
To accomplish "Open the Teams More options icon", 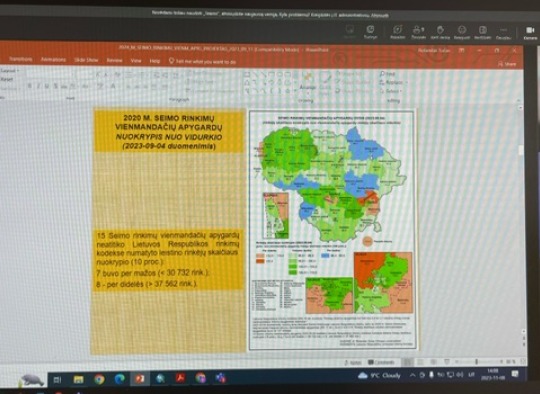I will [x=503, y=32].
